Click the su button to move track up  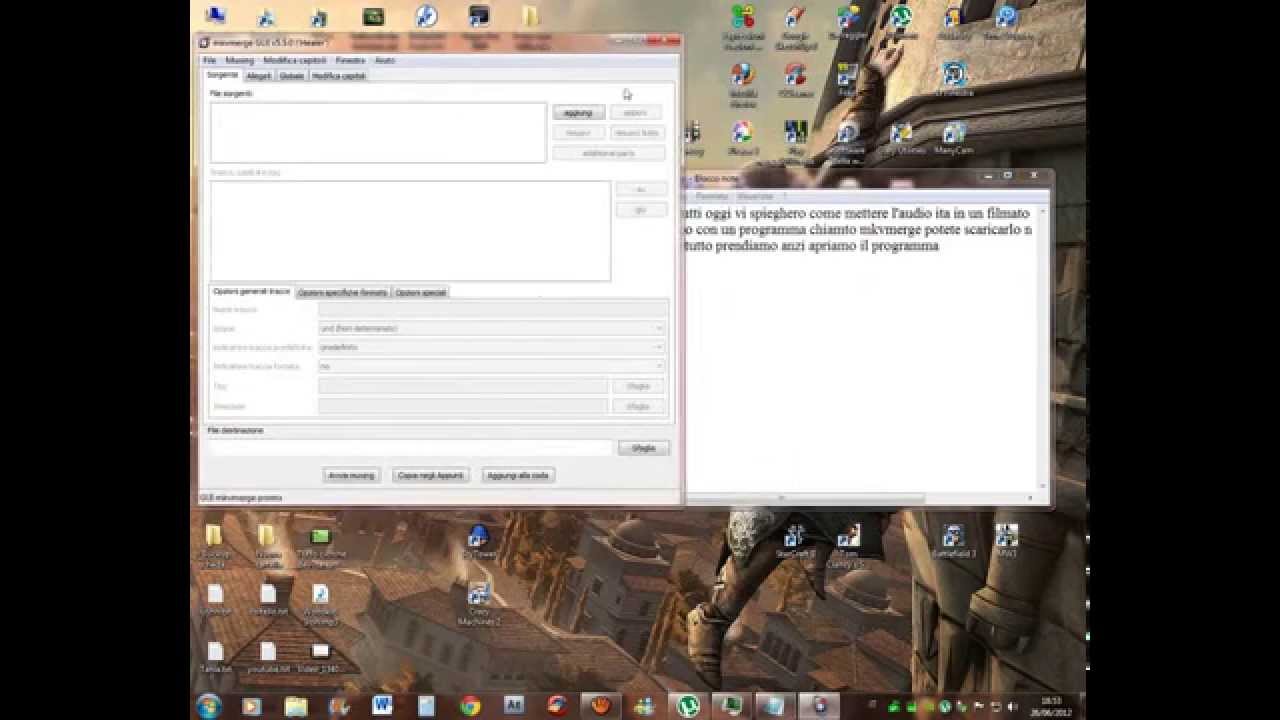(641, 189)
